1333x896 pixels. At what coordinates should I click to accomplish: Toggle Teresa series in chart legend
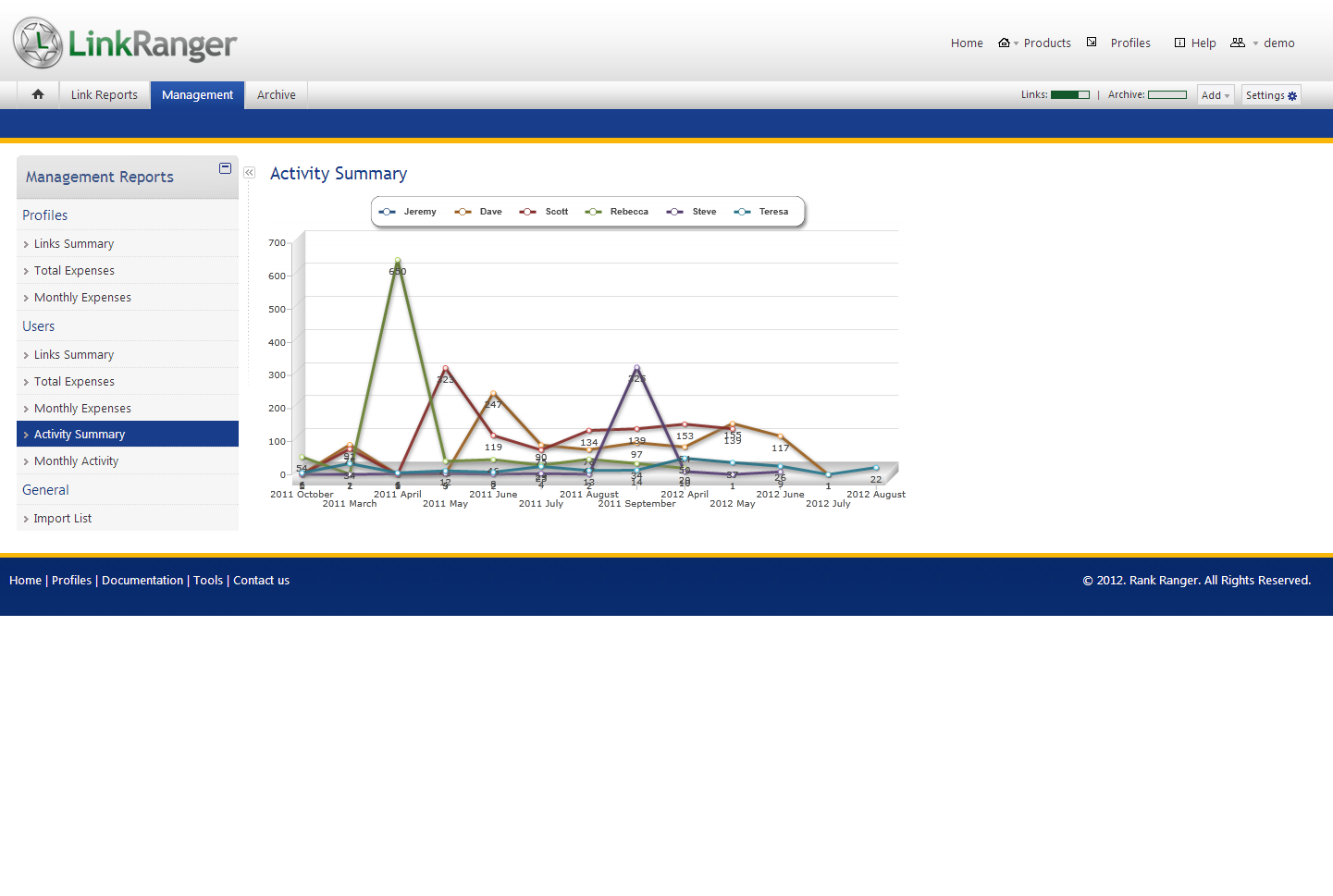(x=761, y=212)
